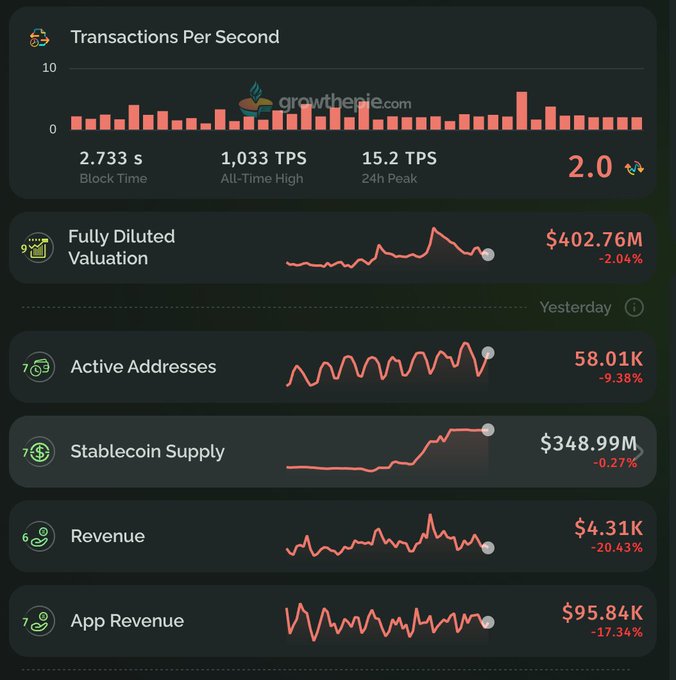Open the Active Addresses card
The height and width of the screenshot is (680, 676).
[x=333, y=367]
